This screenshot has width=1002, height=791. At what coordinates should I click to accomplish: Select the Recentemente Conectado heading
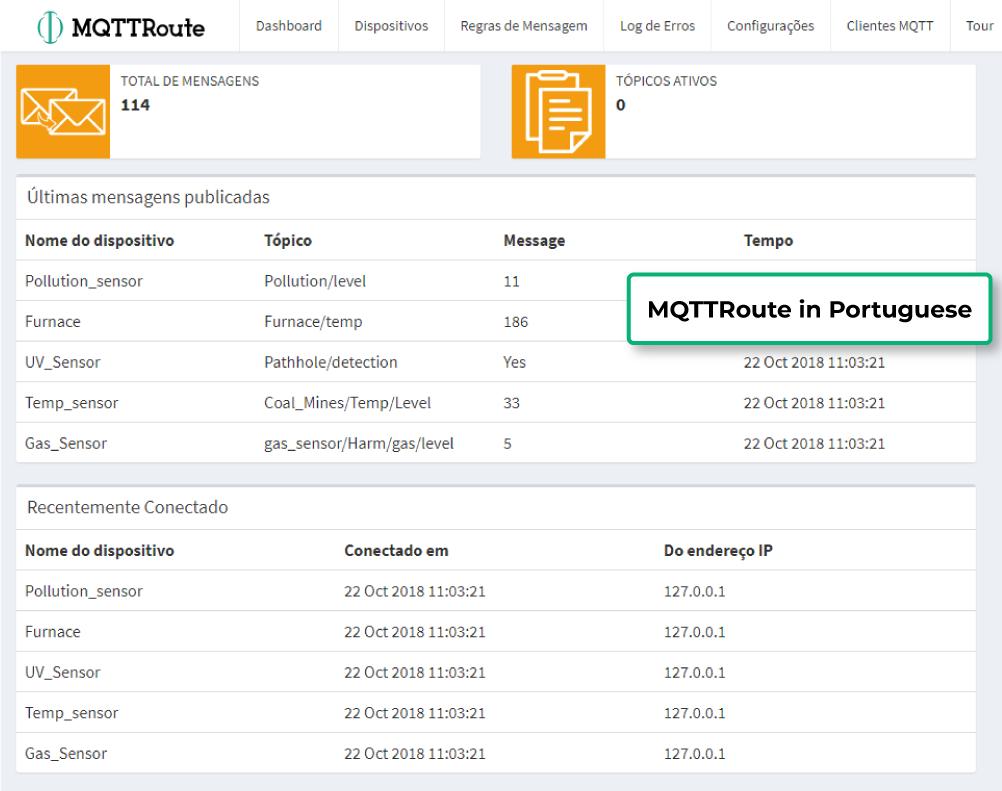click(127, 507)
